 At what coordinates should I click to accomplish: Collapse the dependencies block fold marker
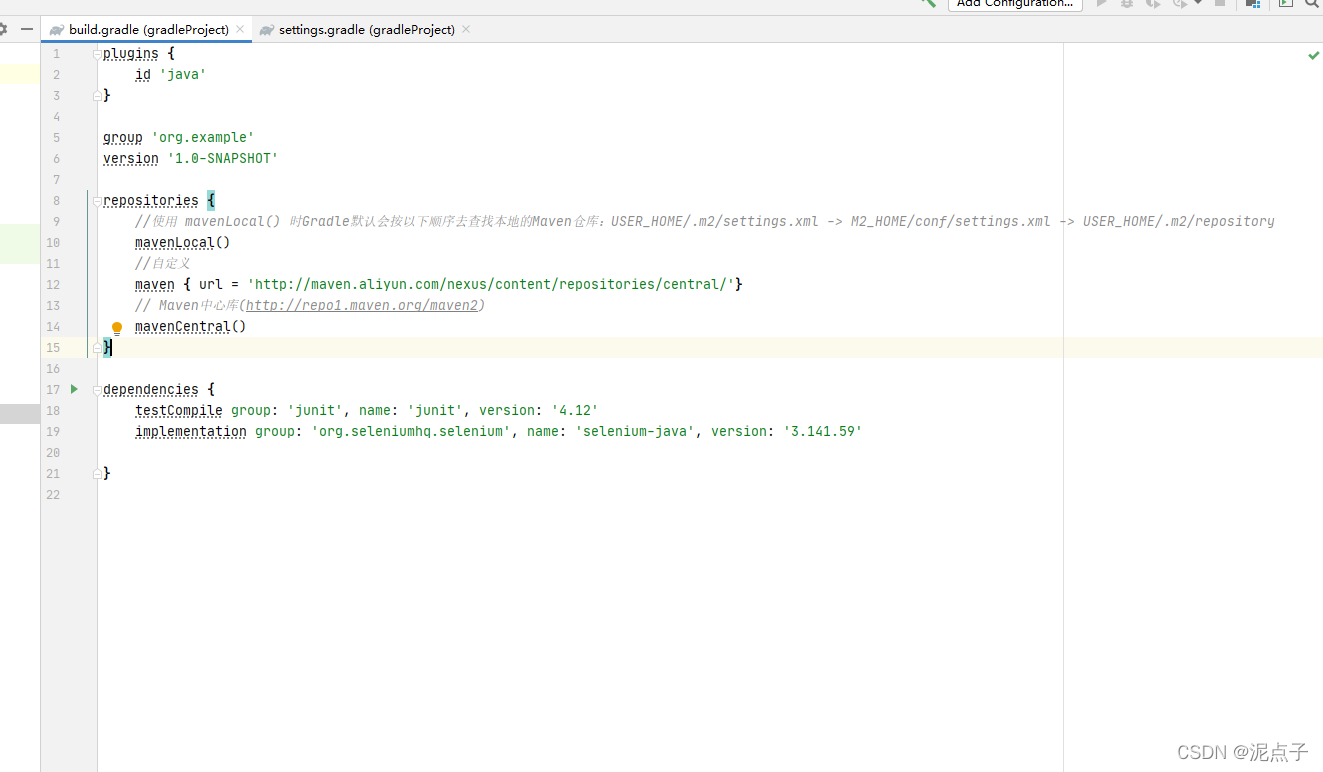pos(97,390)
